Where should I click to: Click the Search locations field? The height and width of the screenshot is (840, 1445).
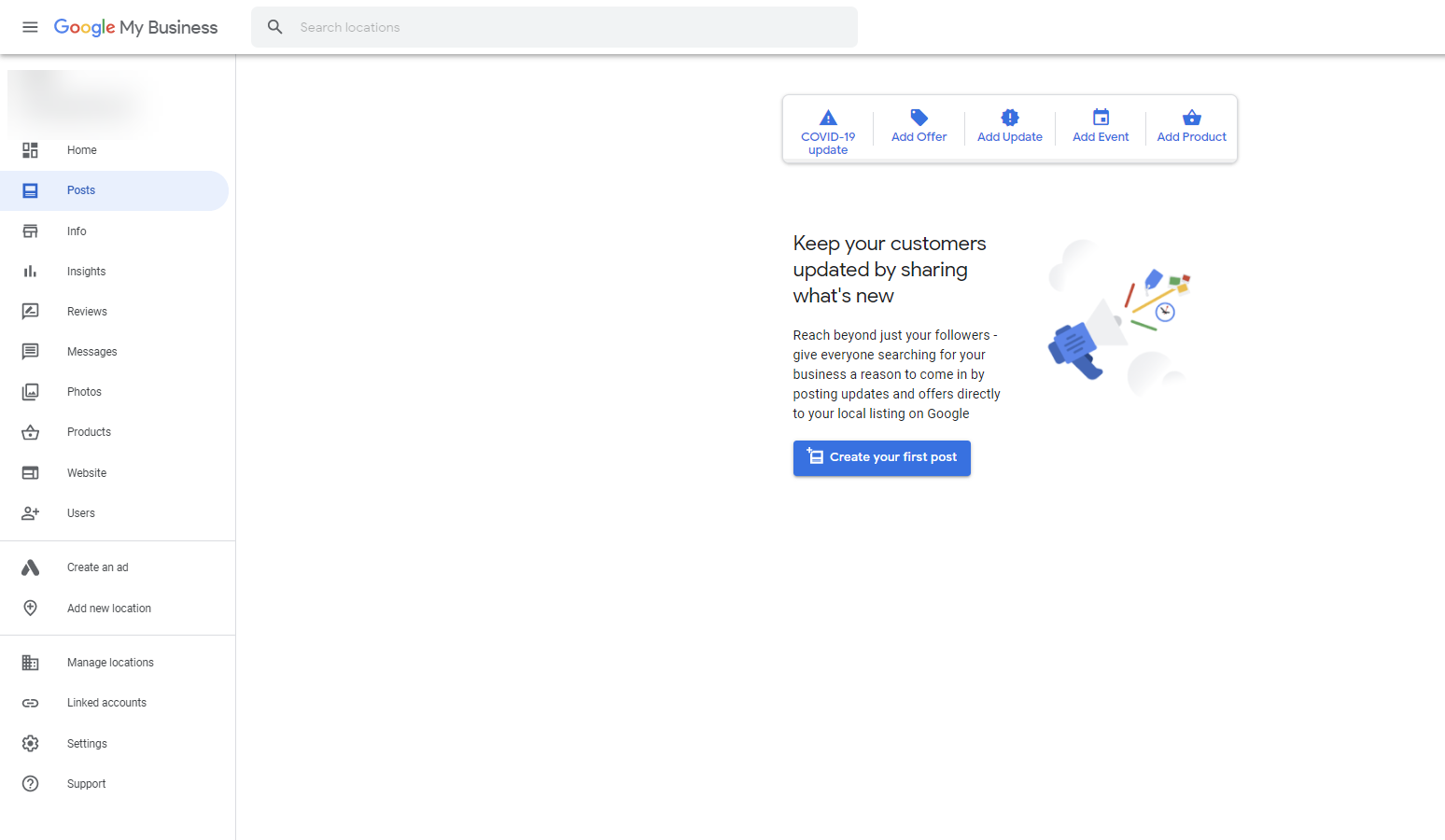[554, 27]
